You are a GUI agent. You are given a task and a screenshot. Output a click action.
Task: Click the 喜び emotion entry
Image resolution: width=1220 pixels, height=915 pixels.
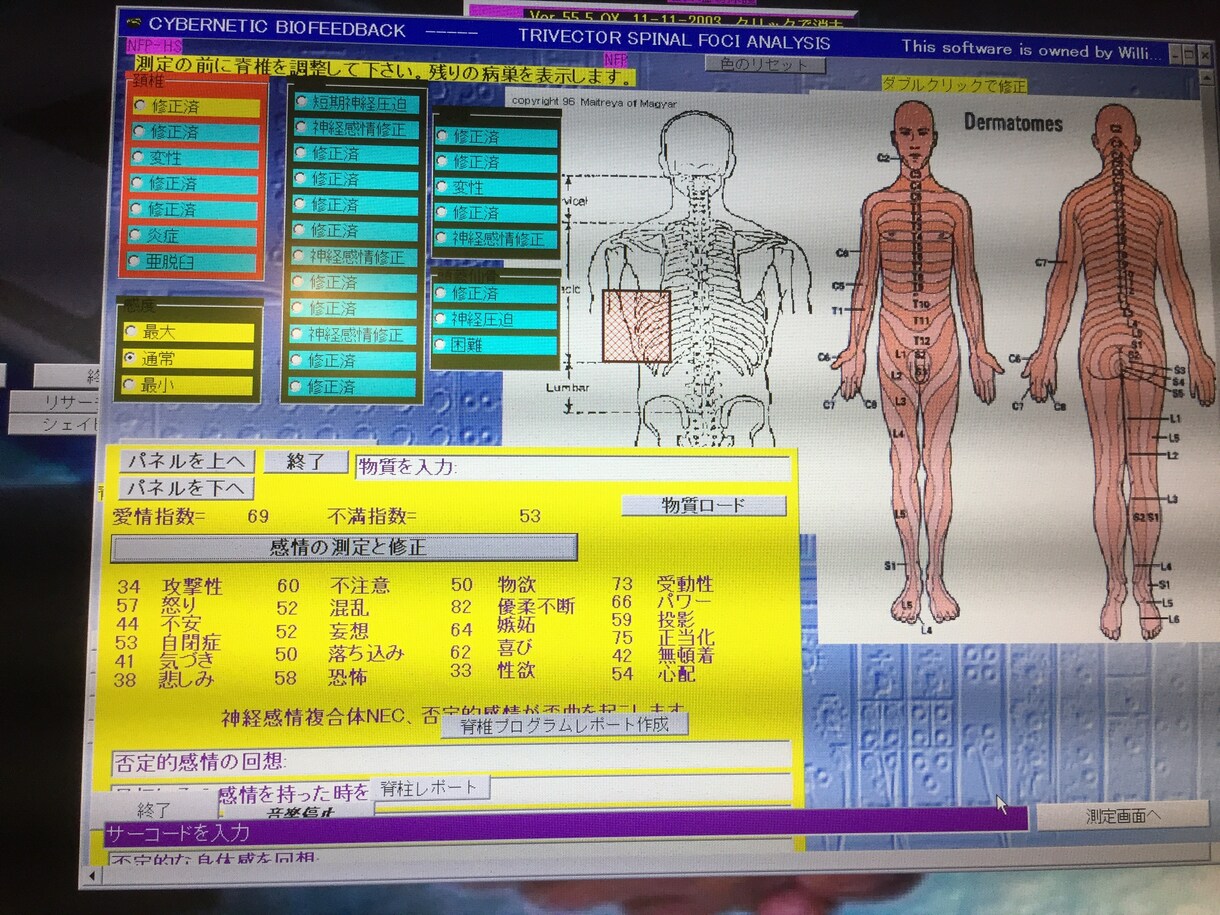click(514, 648)
